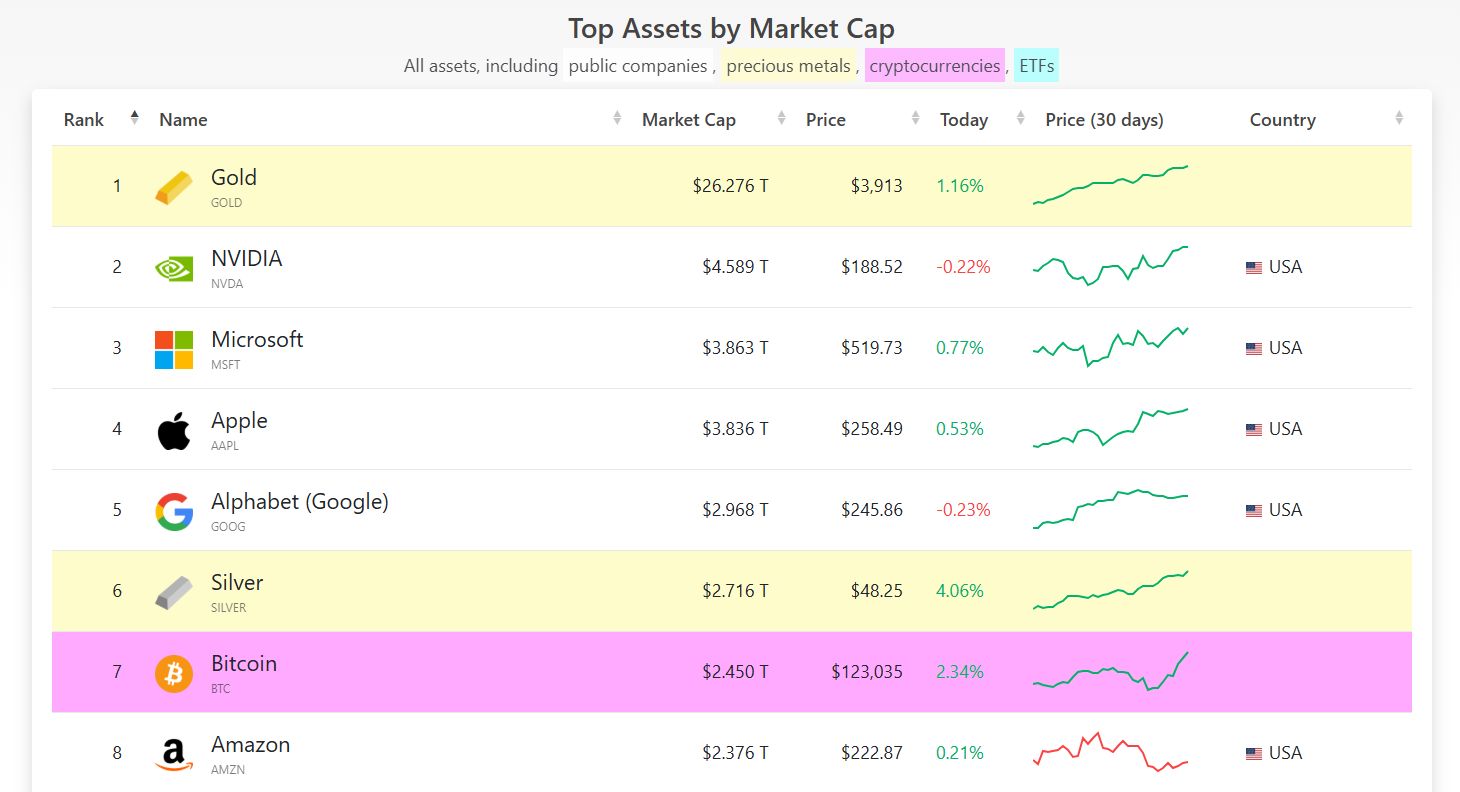This screenshot has height=792, width=1460.
Task: Sort by the Today column header
Action: click(x=964, y=120)
